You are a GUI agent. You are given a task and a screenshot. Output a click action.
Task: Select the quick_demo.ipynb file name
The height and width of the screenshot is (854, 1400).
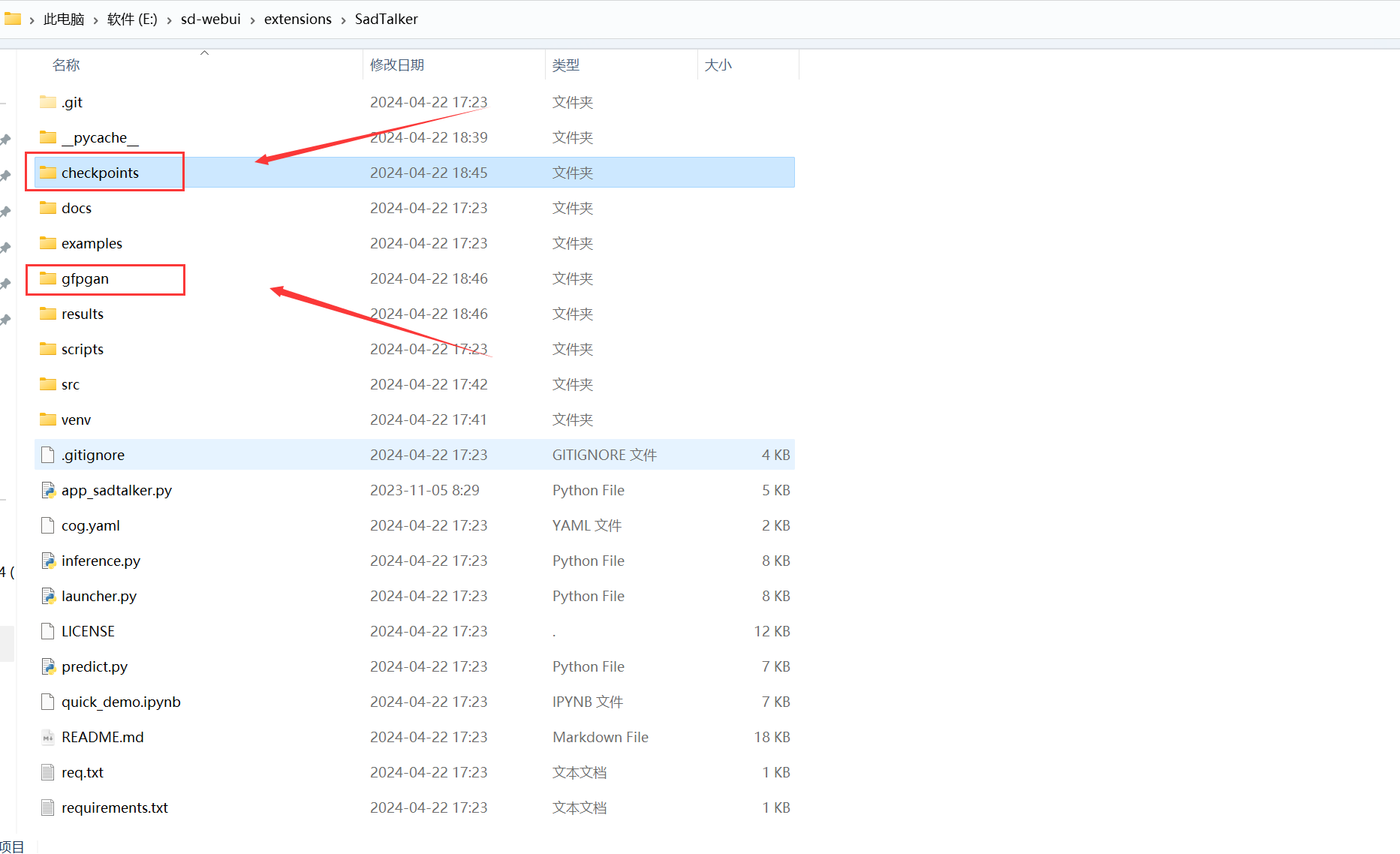point(121,702)
